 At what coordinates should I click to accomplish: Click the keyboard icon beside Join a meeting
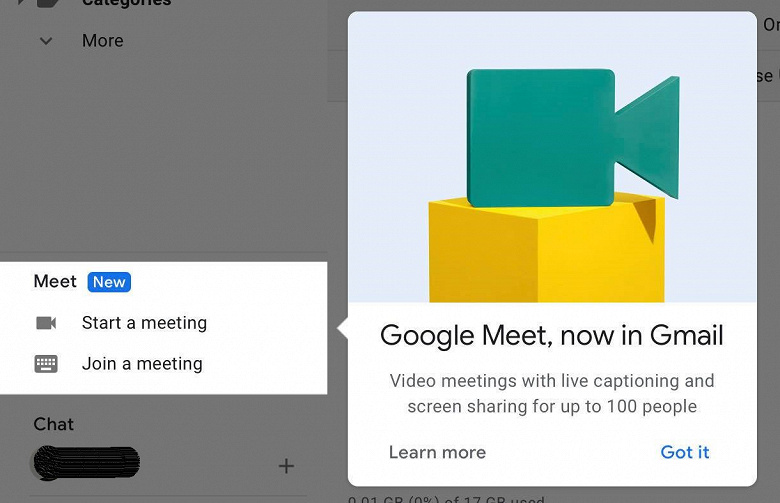(x=46, y=364)
